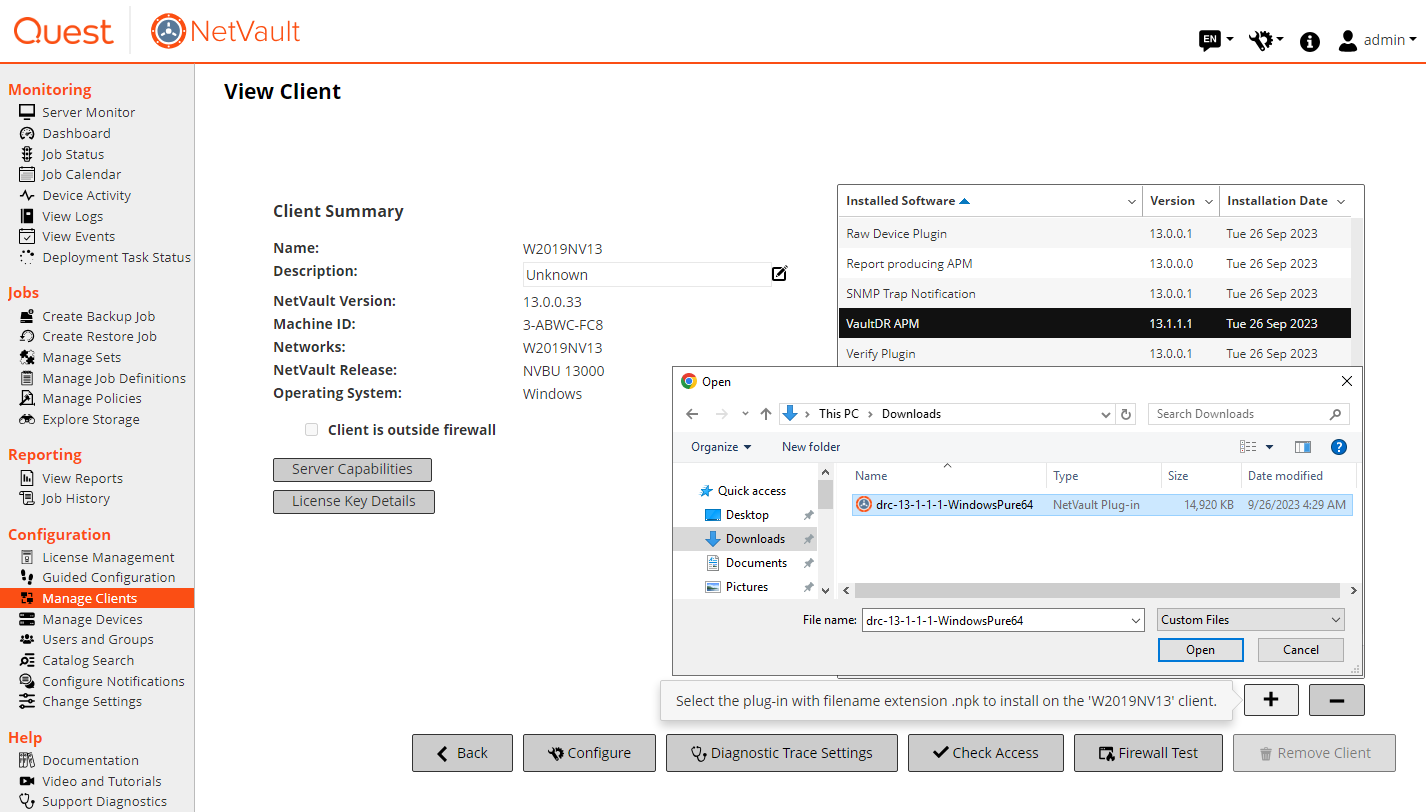Open the language selector EN icon
The width and height of the screenshot is (1426, 812).
pyautogui.click(x=1210, y=40)
